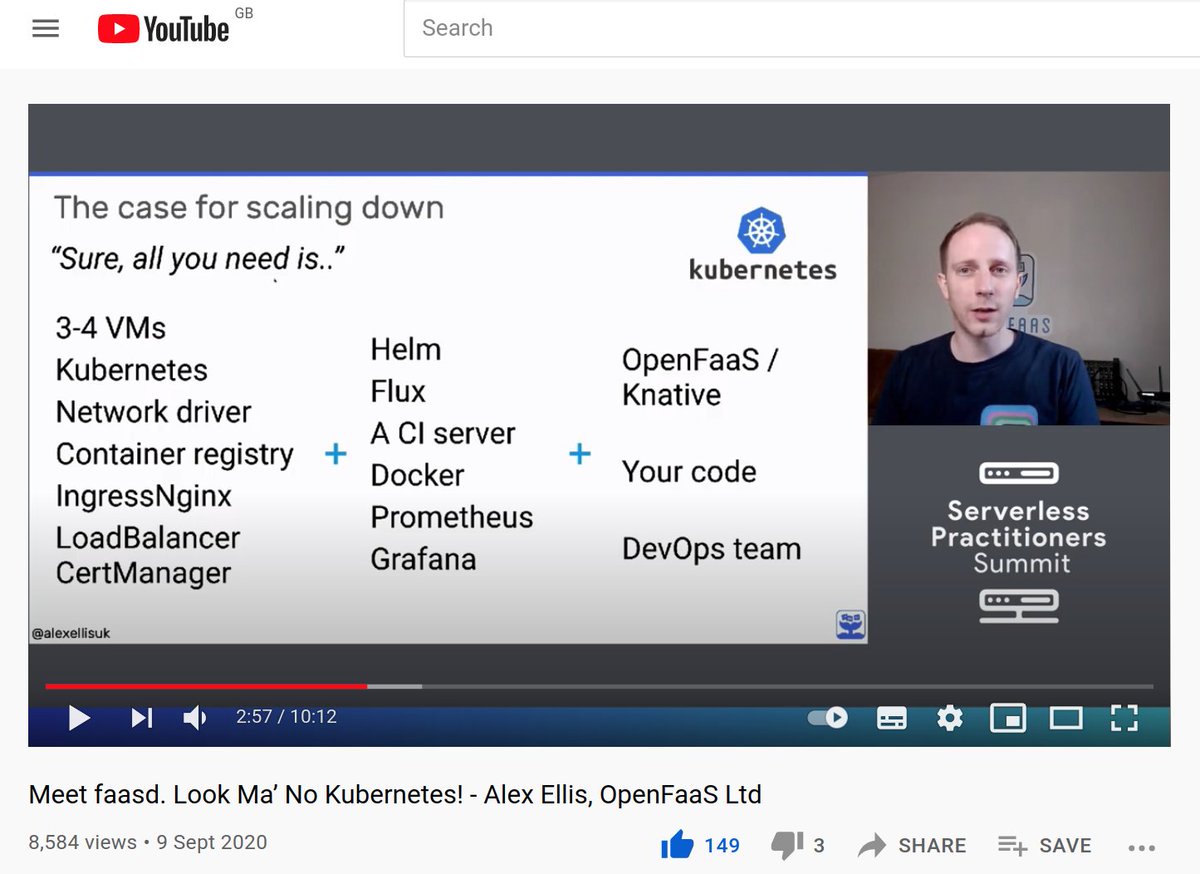Screen dimensions: 1200x874
Task: Open the more actions ellipsis menu
Action: pyautogui.click(x=1141, y=847)
